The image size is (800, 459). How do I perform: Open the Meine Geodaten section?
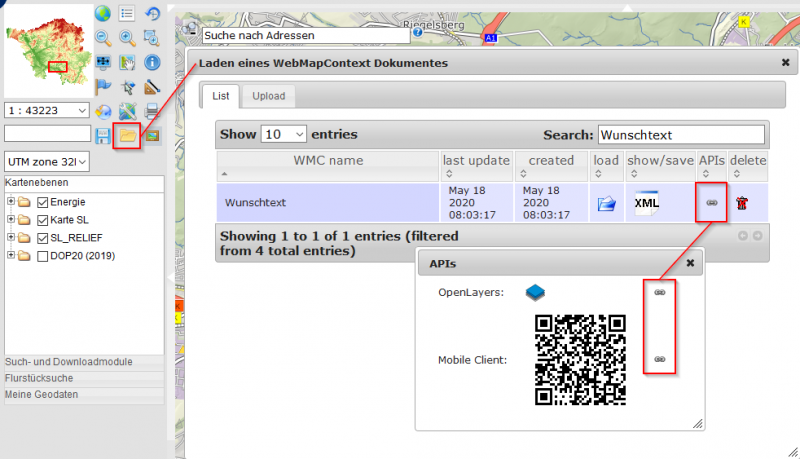84,394
